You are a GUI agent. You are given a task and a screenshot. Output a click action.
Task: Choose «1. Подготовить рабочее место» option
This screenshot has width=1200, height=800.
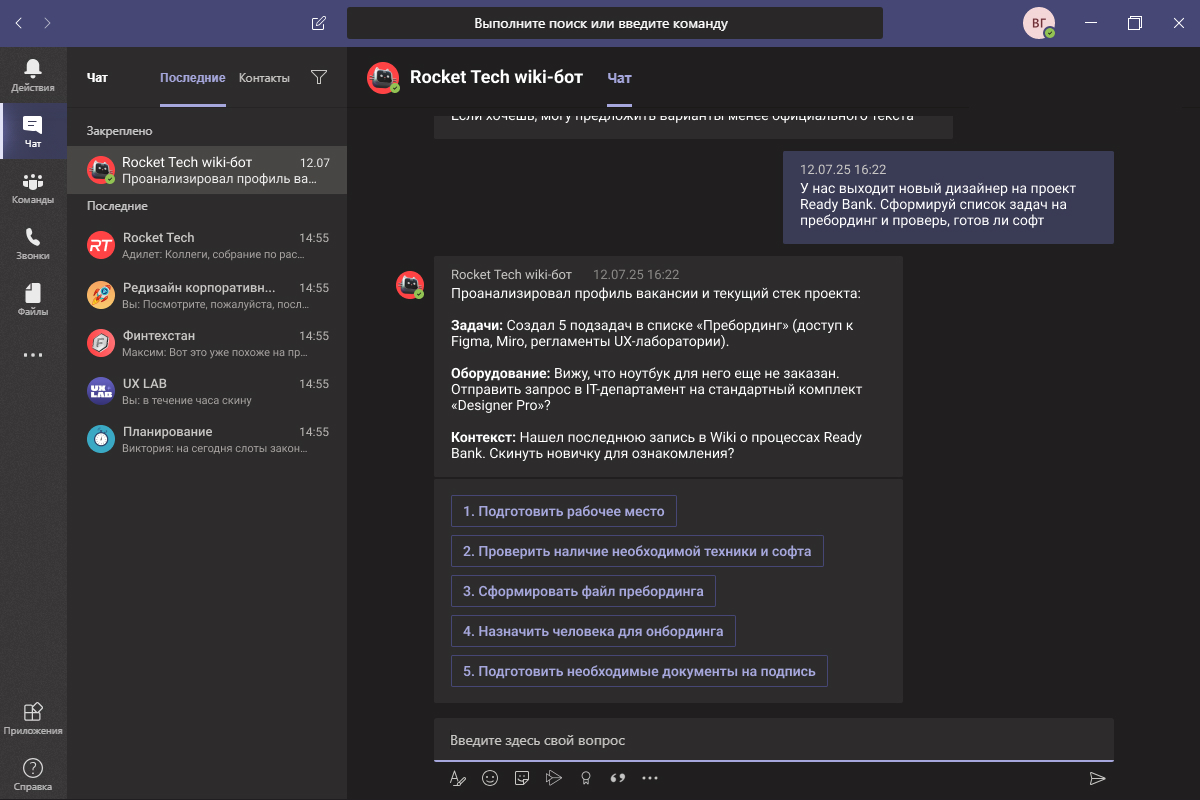563,511
